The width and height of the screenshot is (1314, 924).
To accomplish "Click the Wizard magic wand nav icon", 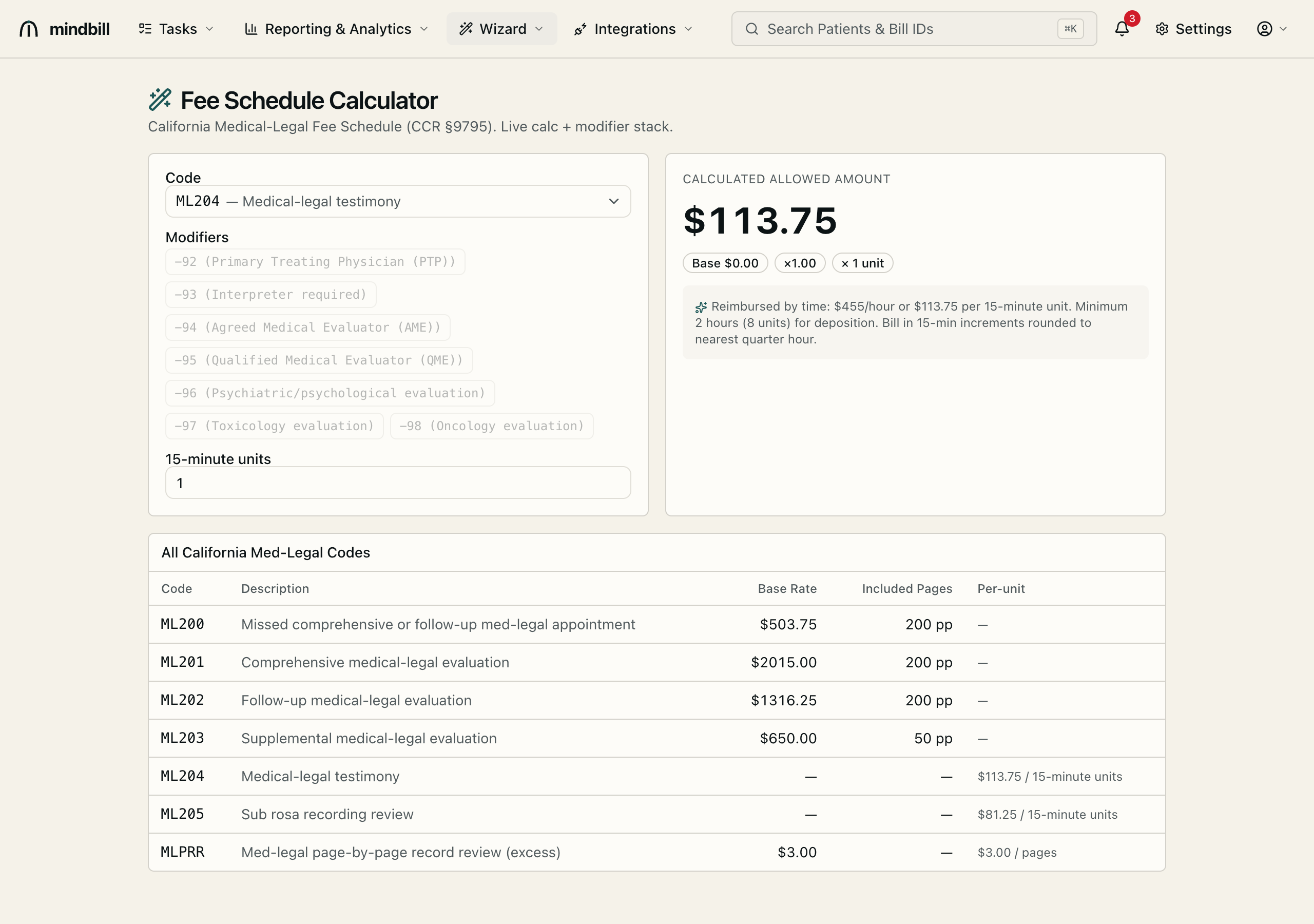I will 466,29.
